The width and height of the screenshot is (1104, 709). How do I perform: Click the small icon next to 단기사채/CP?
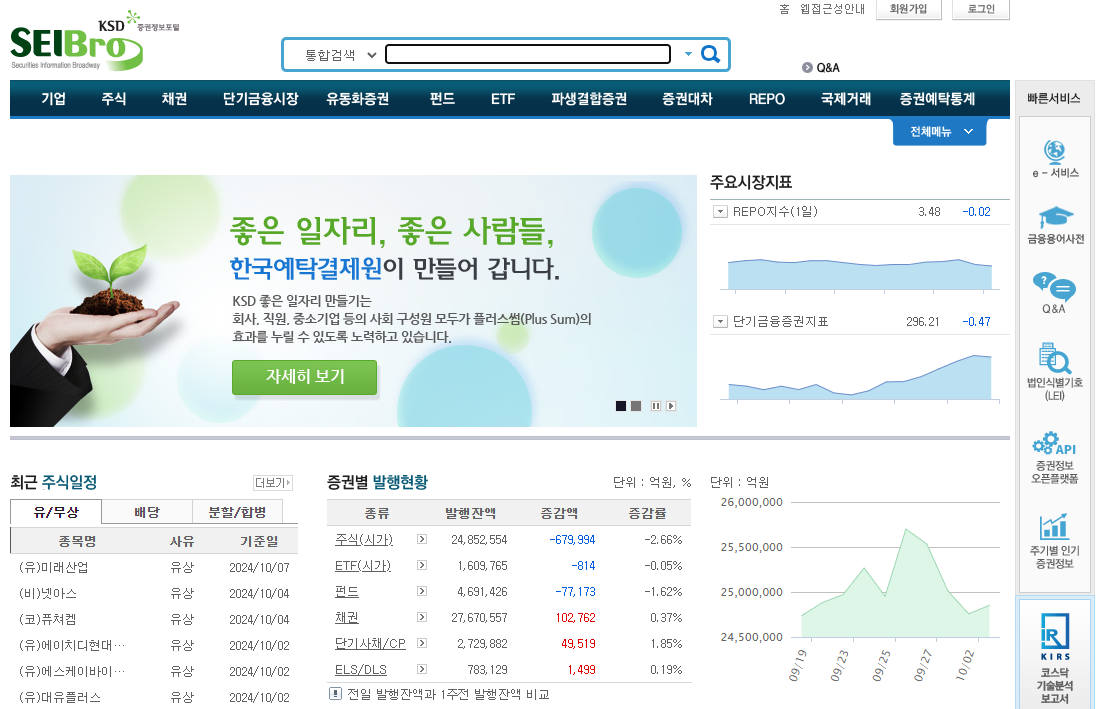(x=422, y=644)
